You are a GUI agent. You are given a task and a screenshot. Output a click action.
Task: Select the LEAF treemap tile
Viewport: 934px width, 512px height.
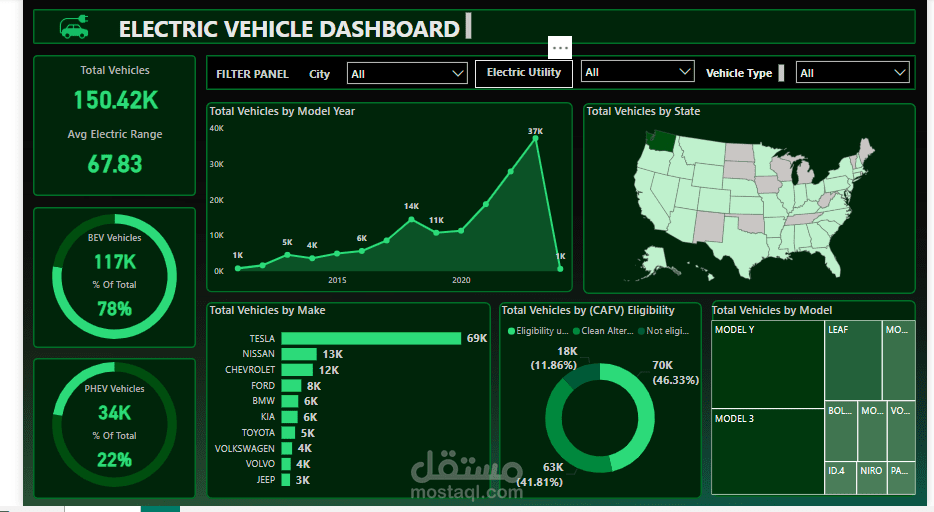pyautogui.click(x=853, y=361)
